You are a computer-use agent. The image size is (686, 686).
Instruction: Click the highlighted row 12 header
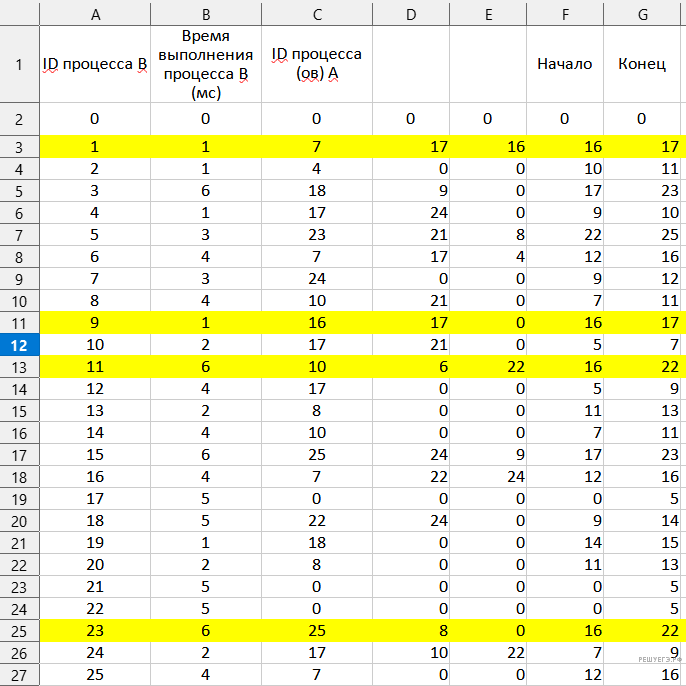point(19,345)
